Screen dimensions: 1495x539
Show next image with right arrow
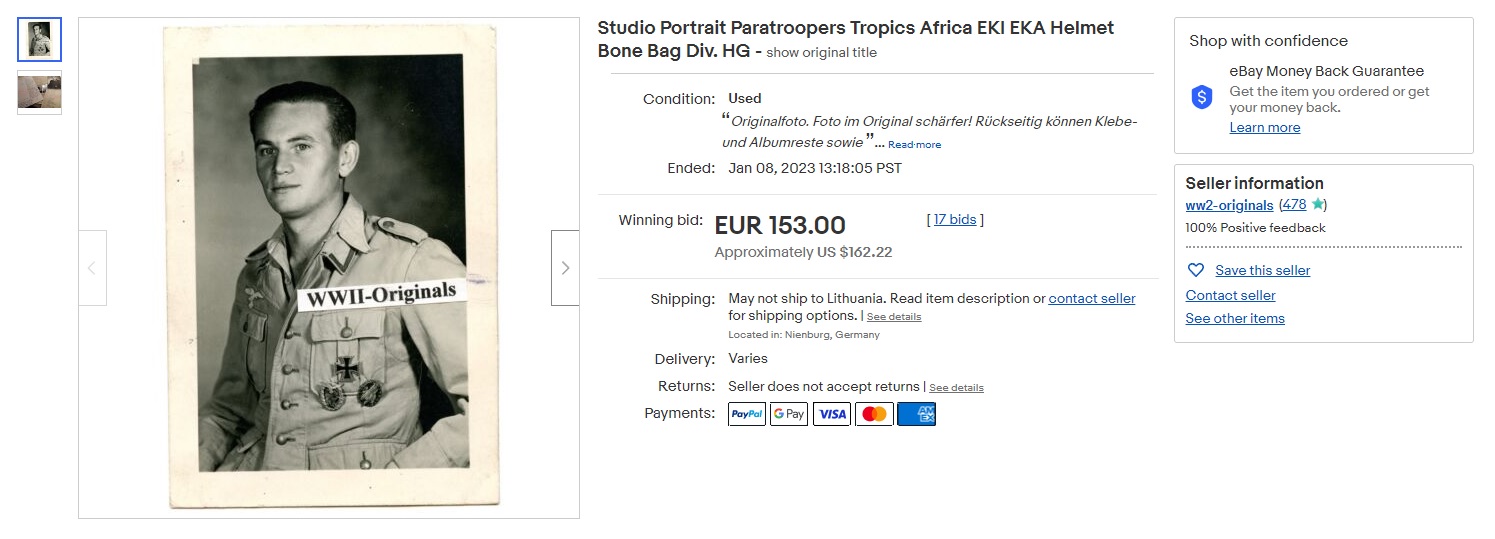565,268
